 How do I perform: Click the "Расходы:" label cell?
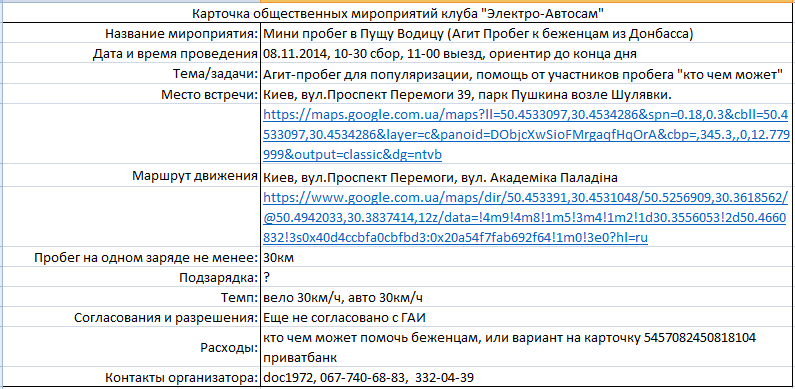[x=131, y=348]
